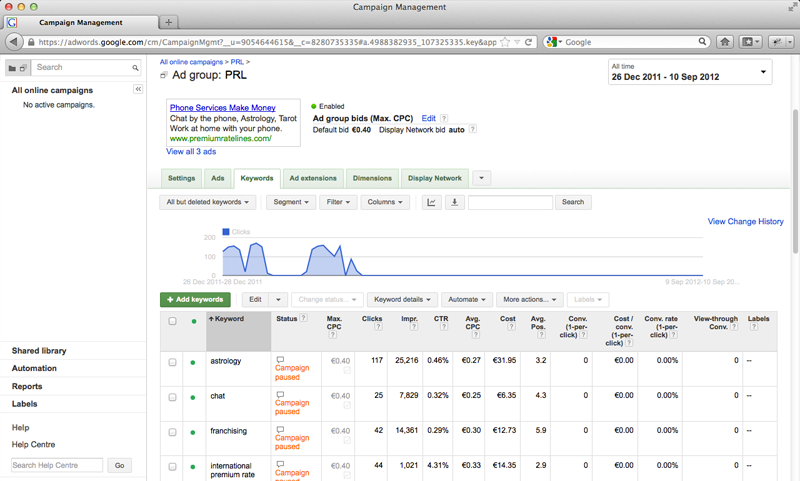Click View all 3 ads link
This screenshot has height=481, width=800.
coord(191,151)
